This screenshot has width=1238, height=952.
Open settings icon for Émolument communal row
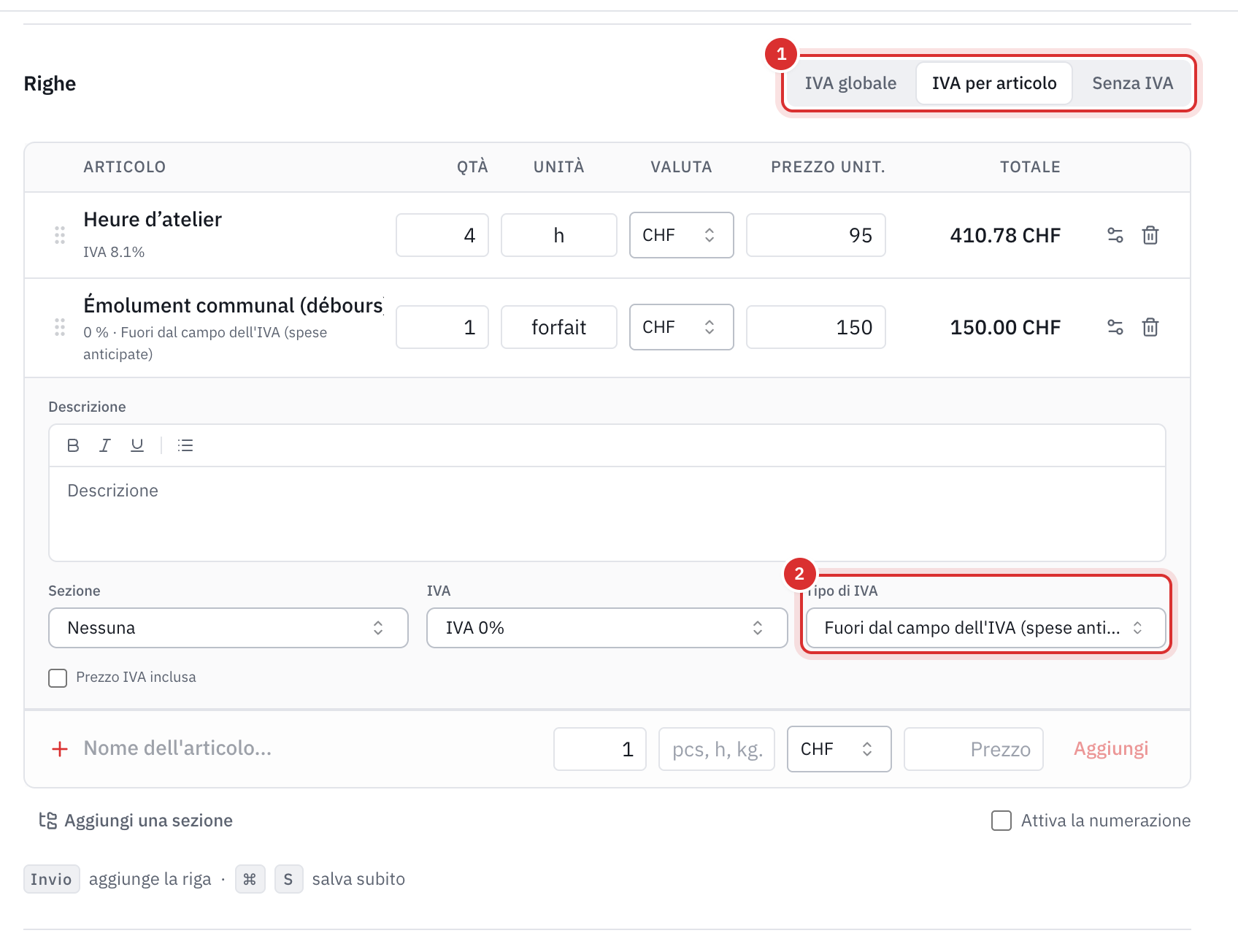(1115, 327)
